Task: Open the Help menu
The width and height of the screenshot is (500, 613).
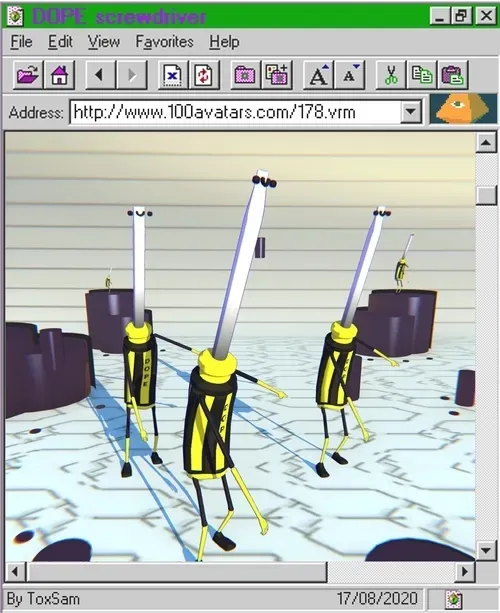Action: tap(224, 41)
